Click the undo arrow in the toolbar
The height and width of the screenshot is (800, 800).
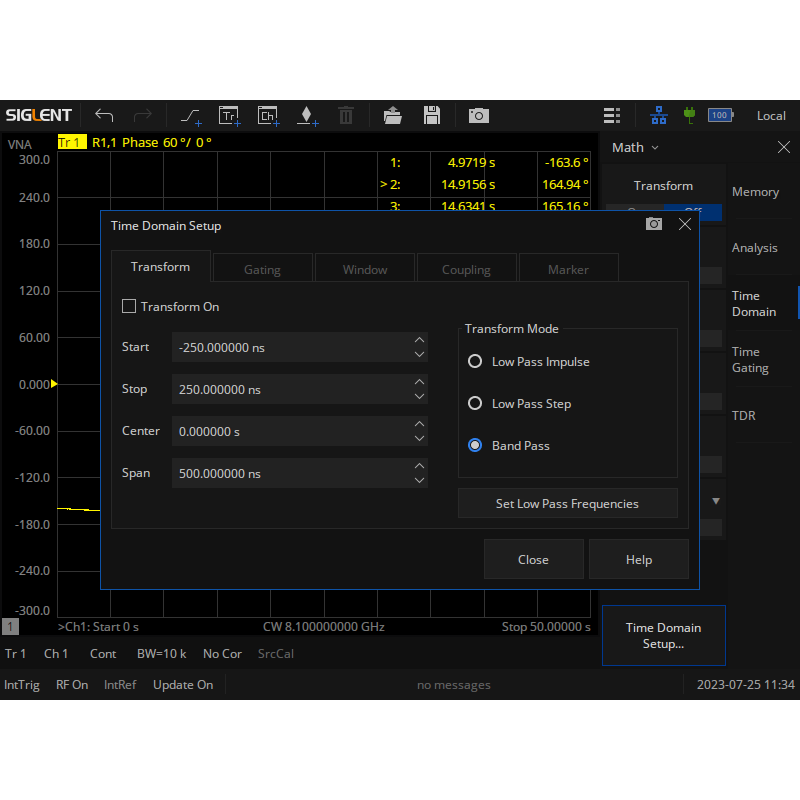coord(104,116)
